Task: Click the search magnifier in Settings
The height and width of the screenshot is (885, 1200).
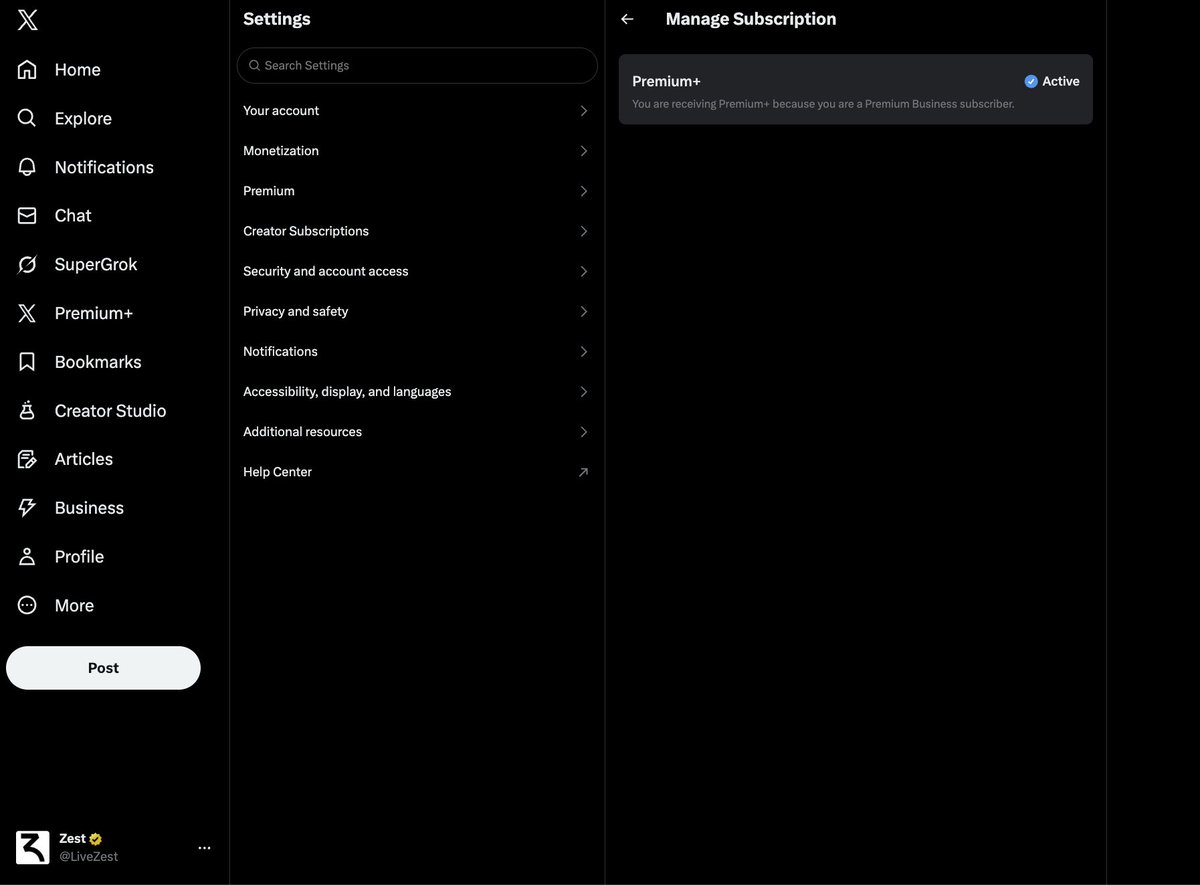Action: point(254,65)
